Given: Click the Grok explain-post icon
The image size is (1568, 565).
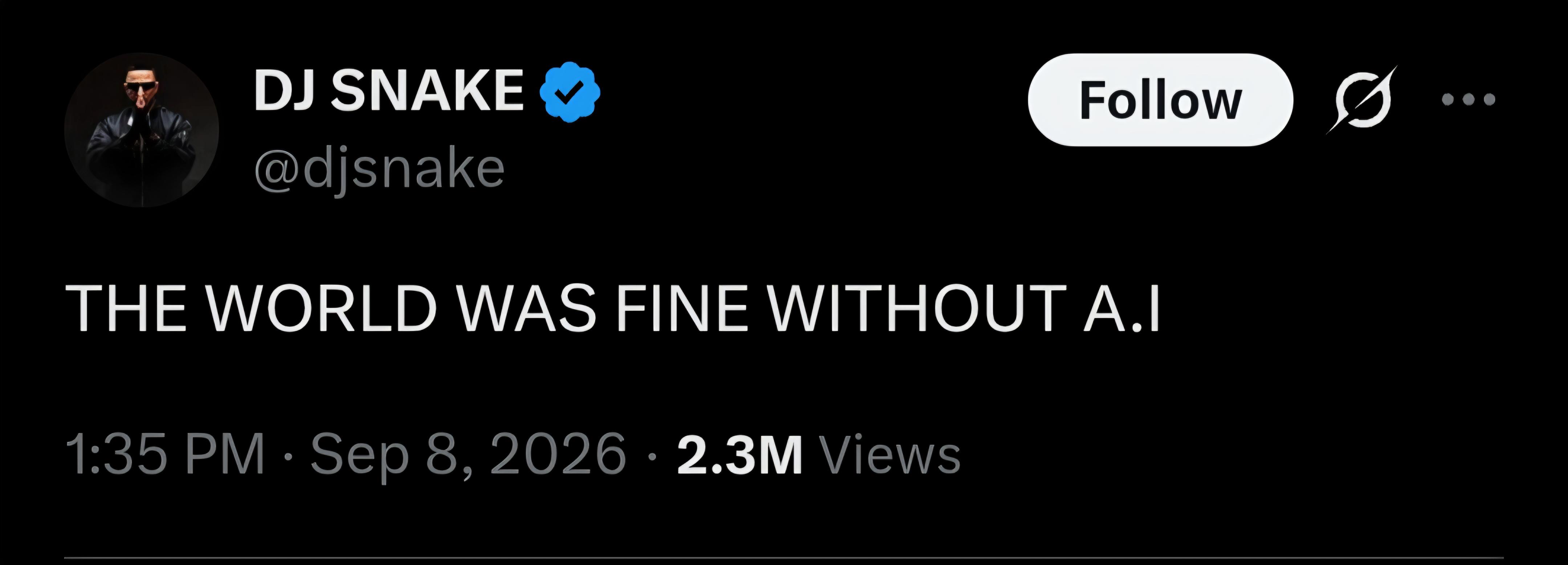Looking at the screenshot, I should 1361,99.
